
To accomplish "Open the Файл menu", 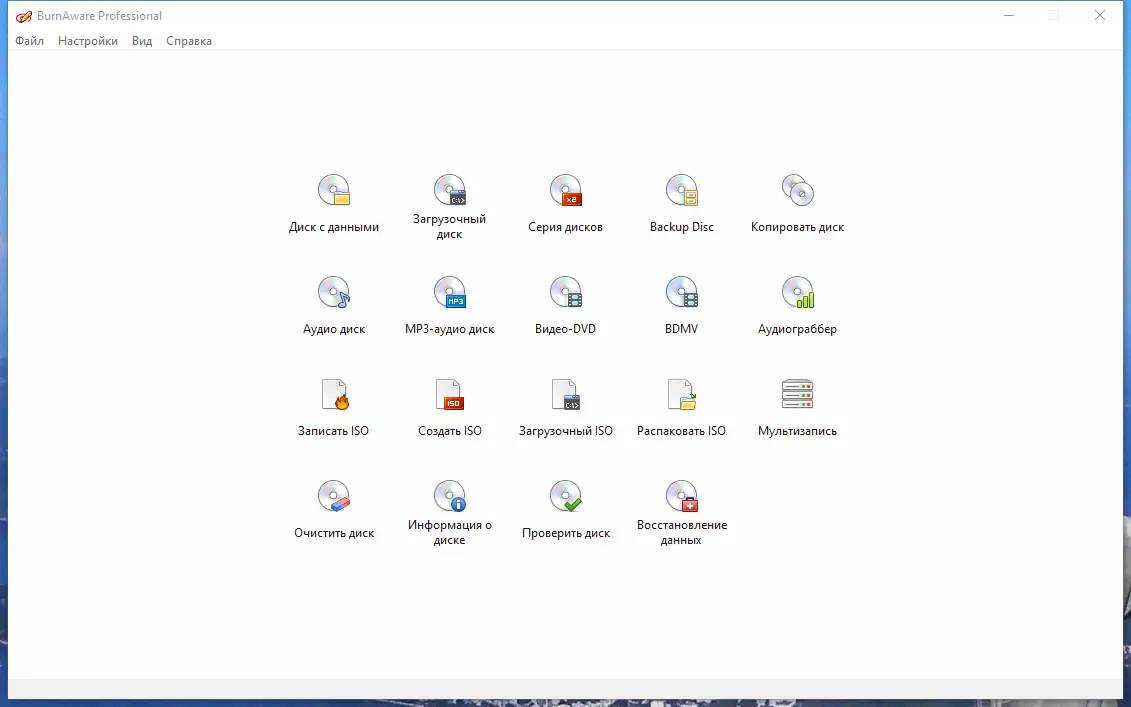I will coord(30,41).
